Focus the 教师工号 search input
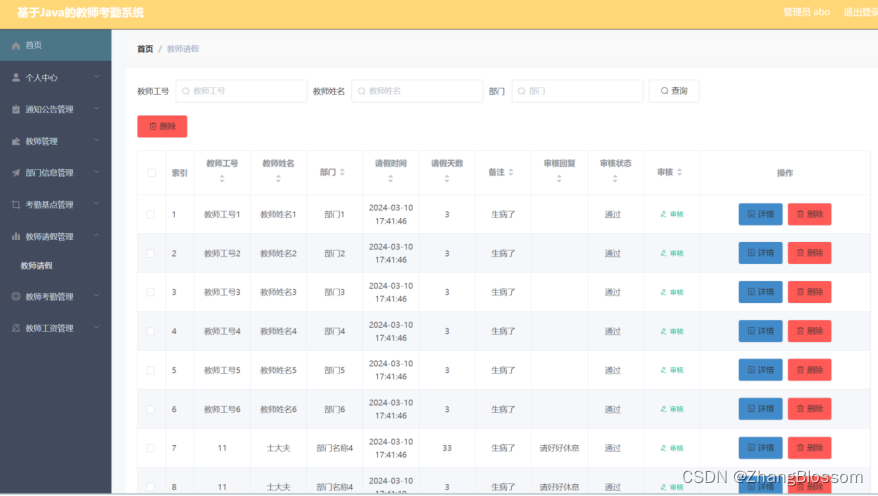Screen dimensions: 878x496 coord(241,91)
